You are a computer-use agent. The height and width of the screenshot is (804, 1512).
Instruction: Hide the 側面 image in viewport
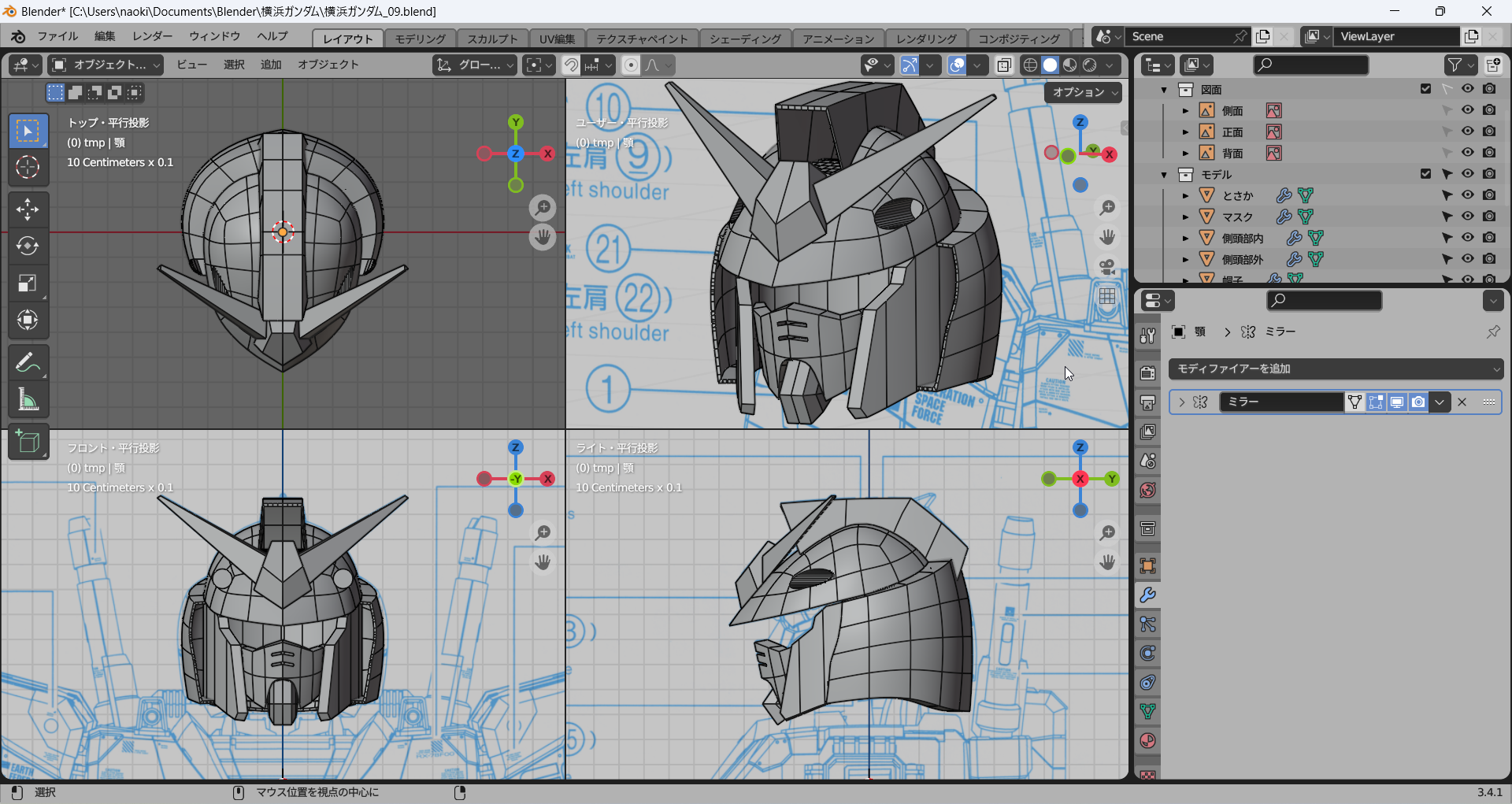(x=1467, y=110)
